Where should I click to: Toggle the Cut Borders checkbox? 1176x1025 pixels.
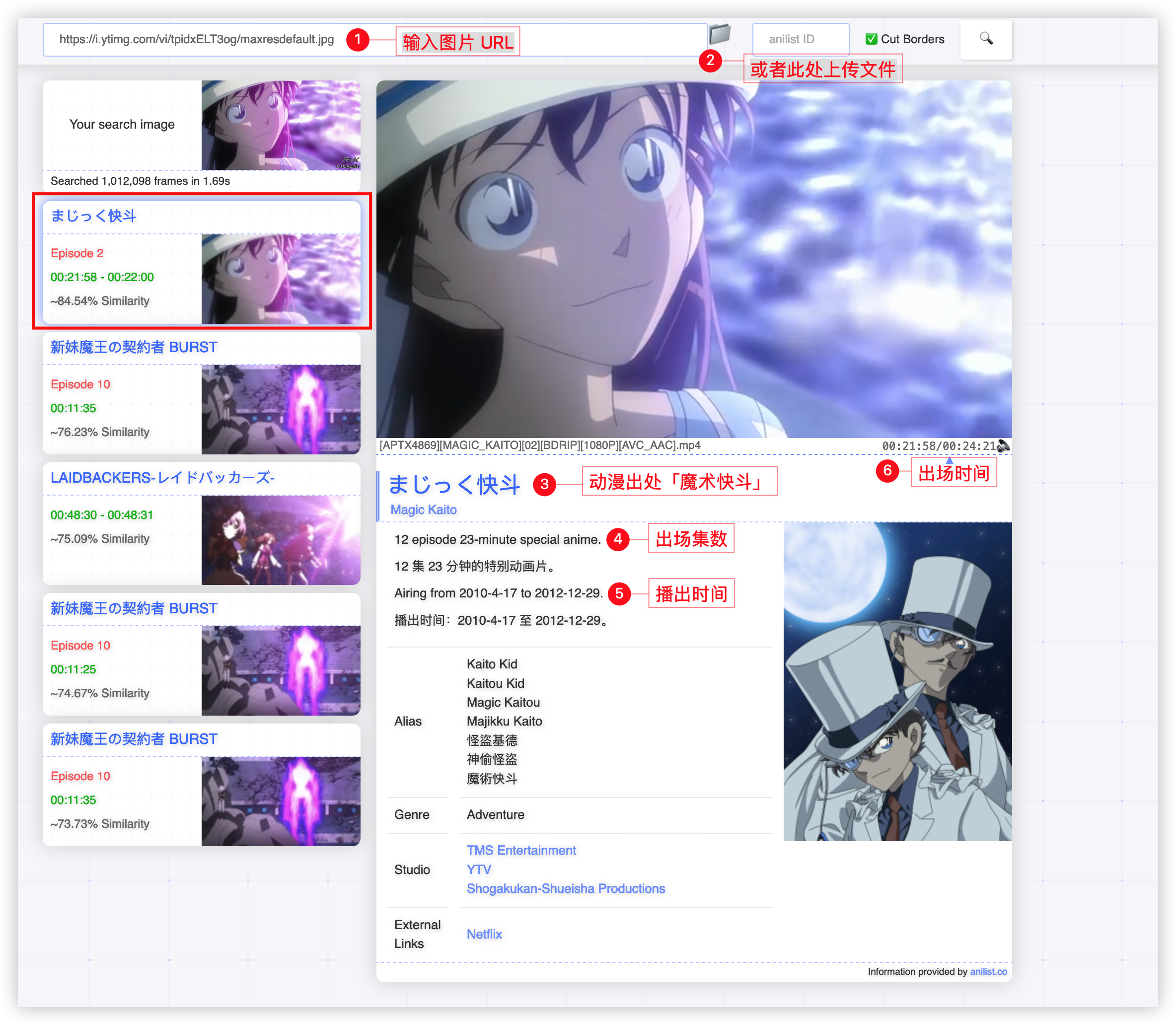[871, 39]
